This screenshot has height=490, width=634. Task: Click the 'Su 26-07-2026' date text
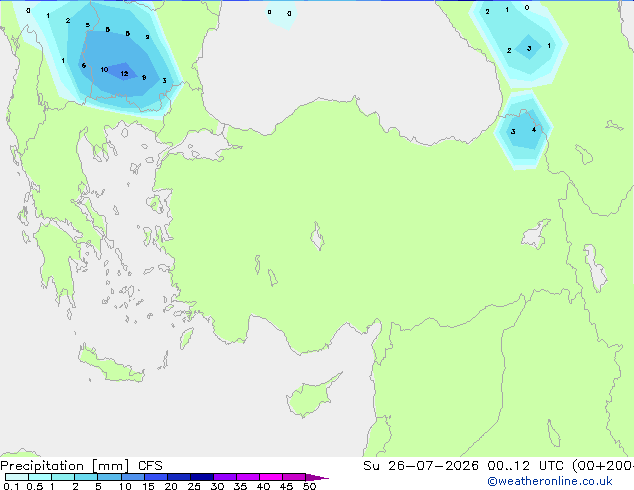tap(421, 466)
